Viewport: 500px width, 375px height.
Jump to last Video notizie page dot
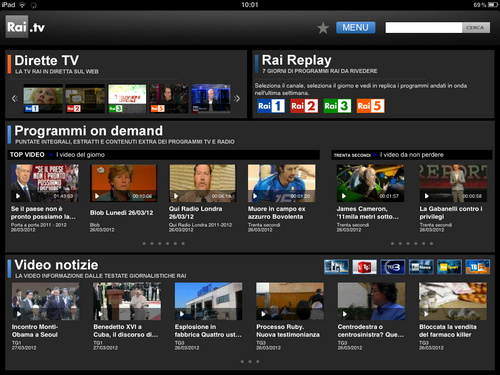tap(258, 362)
